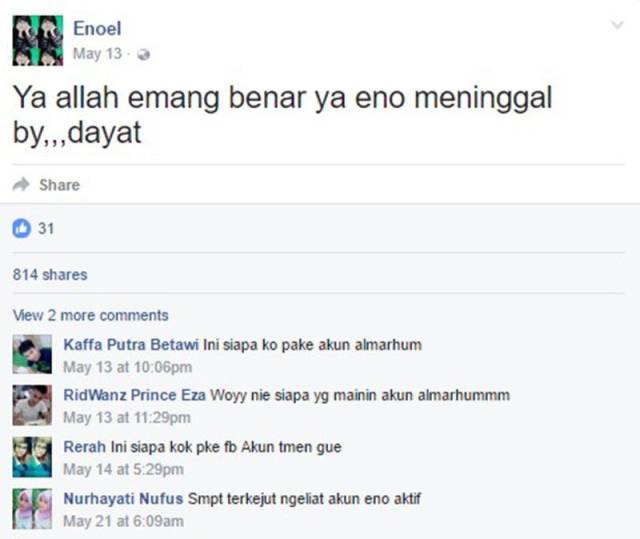Image resolution: width=640 pixels, height=539 pixels.
Task: Open the list of 31 likes
Action: [x=46, y=228]
